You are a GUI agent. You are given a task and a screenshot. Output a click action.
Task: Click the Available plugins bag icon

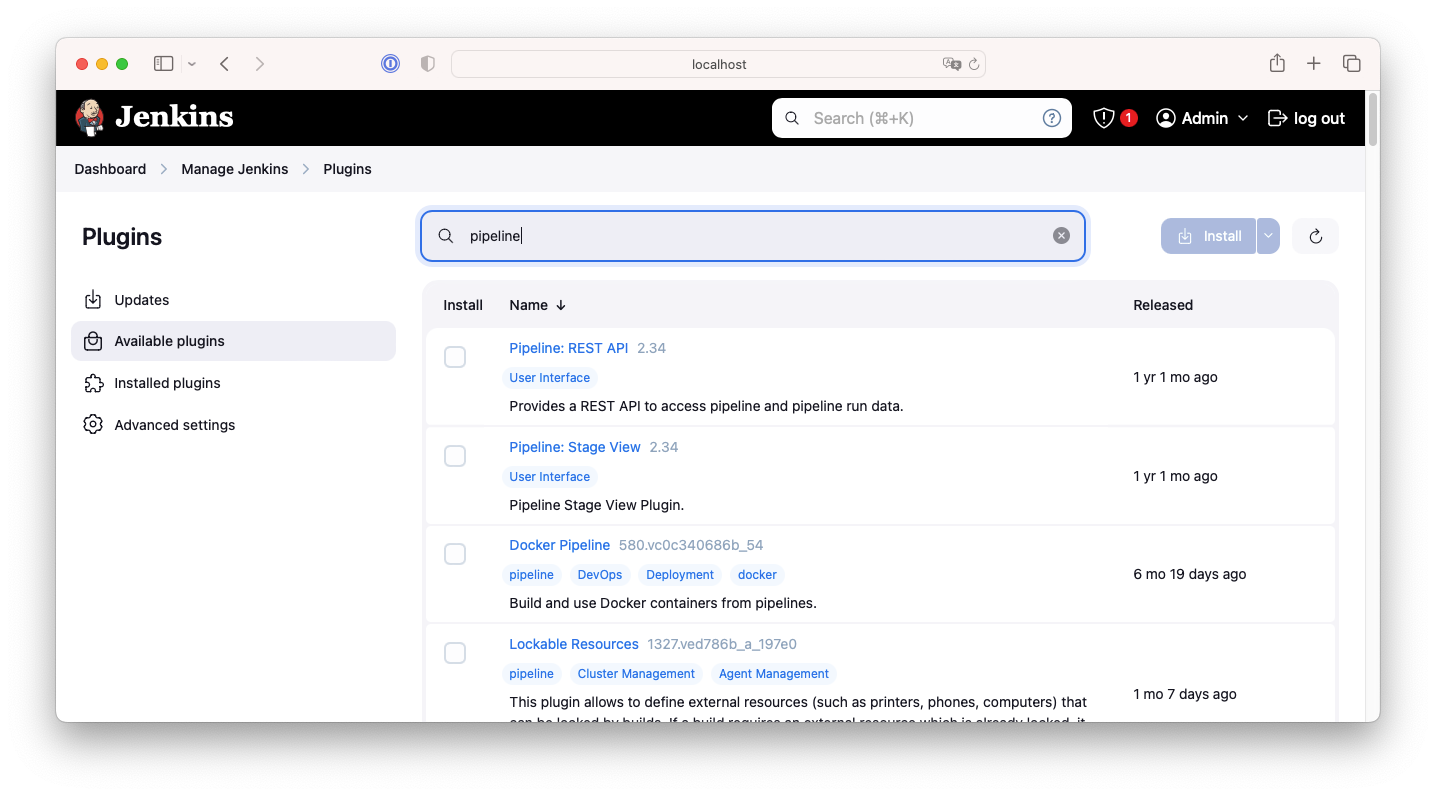point(93,341)
